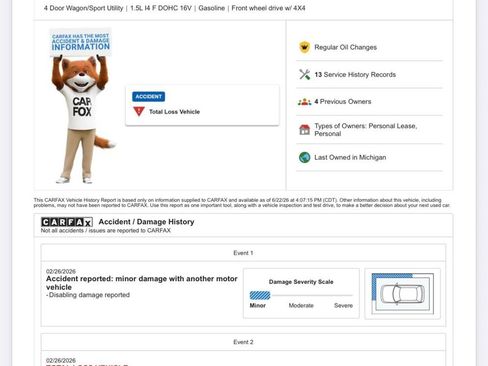Click the 02/26/2026 date in Event 1
The height and width of the screenshot is (366, 488).
(x=61, y=271)
